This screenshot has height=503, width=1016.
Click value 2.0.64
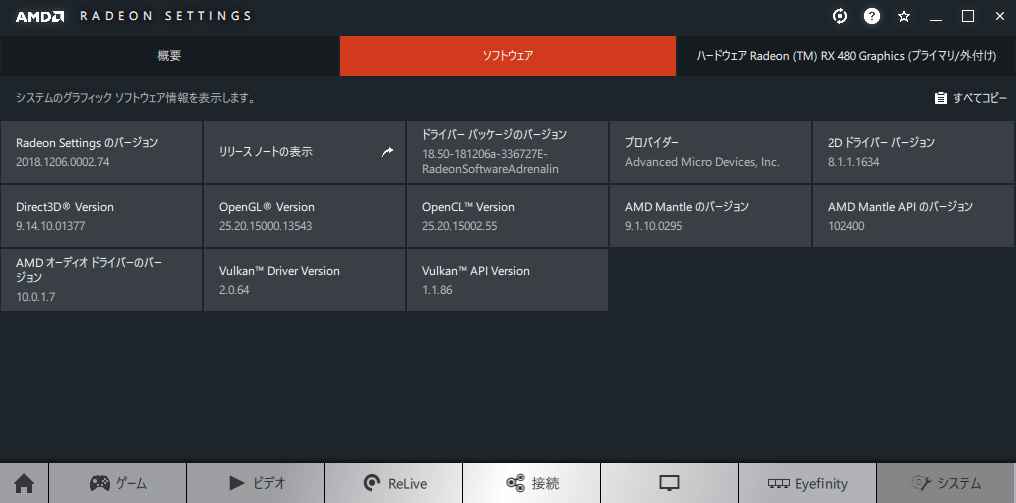pos(234,290)
